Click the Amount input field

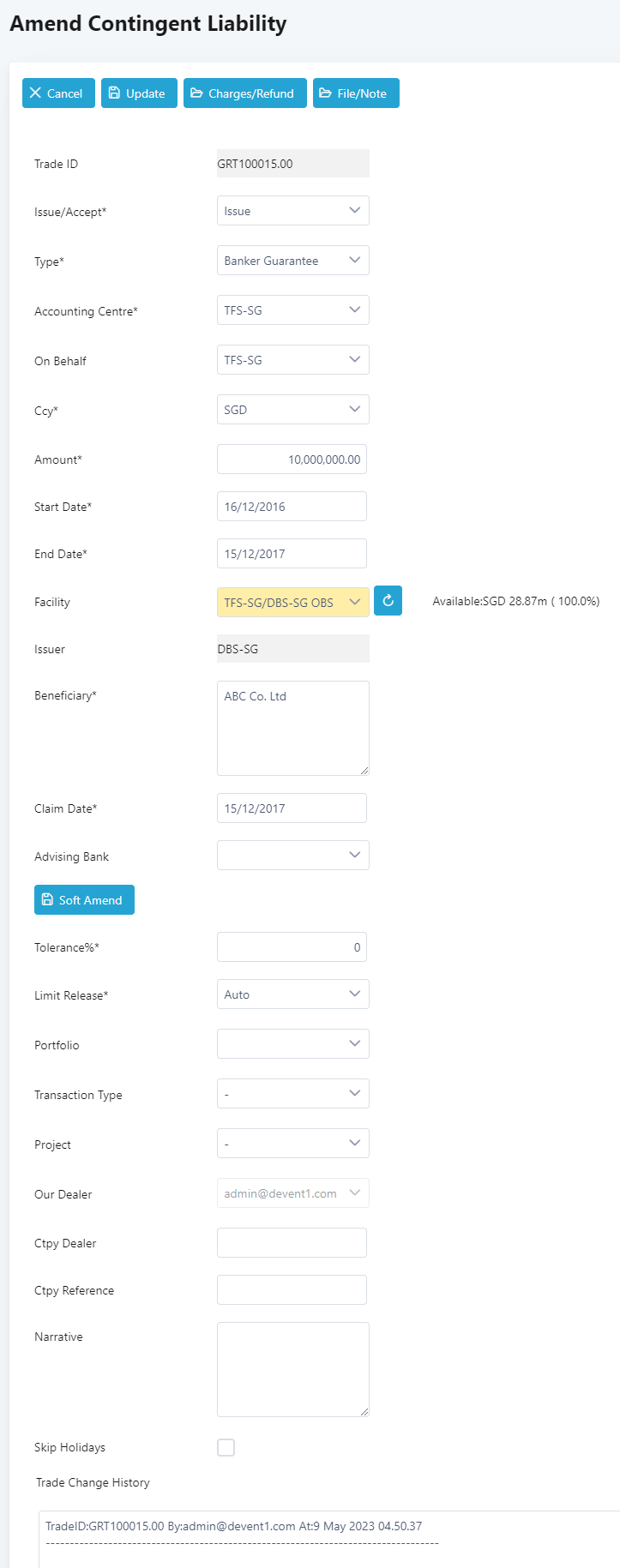(292, 460)
